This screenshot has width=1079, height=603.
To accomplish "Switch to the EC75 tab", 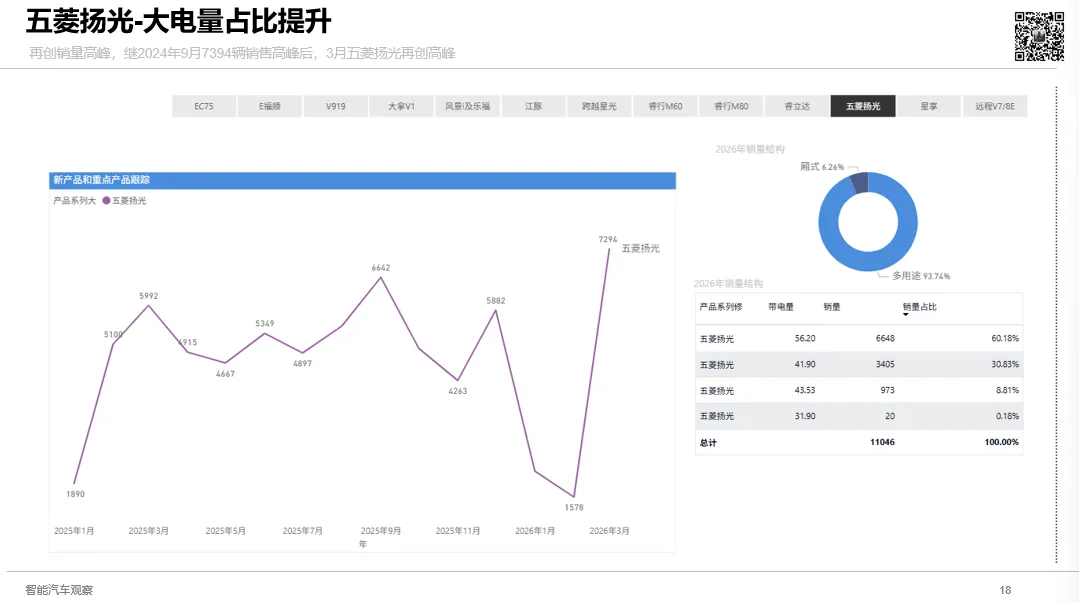I will 203,106.
